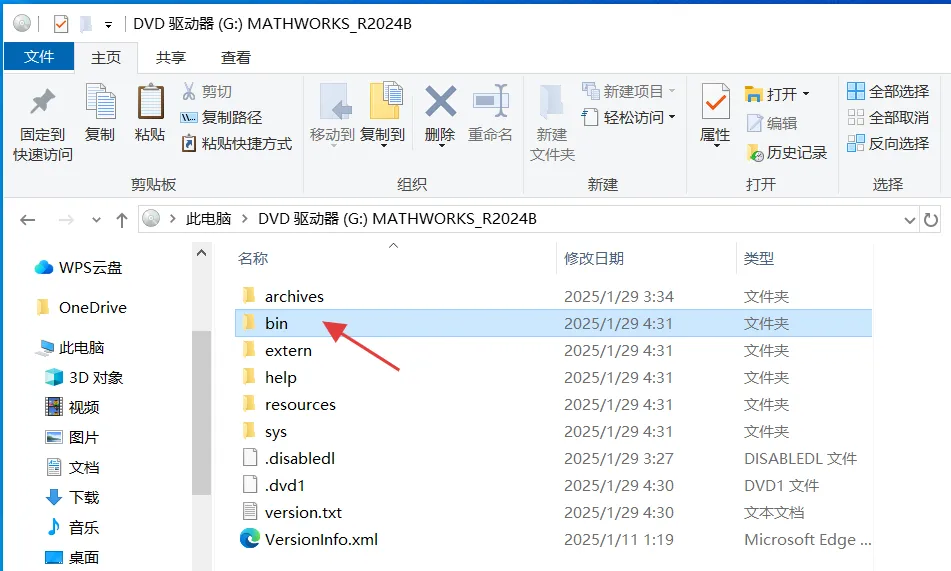Select the archives folder

553,296
